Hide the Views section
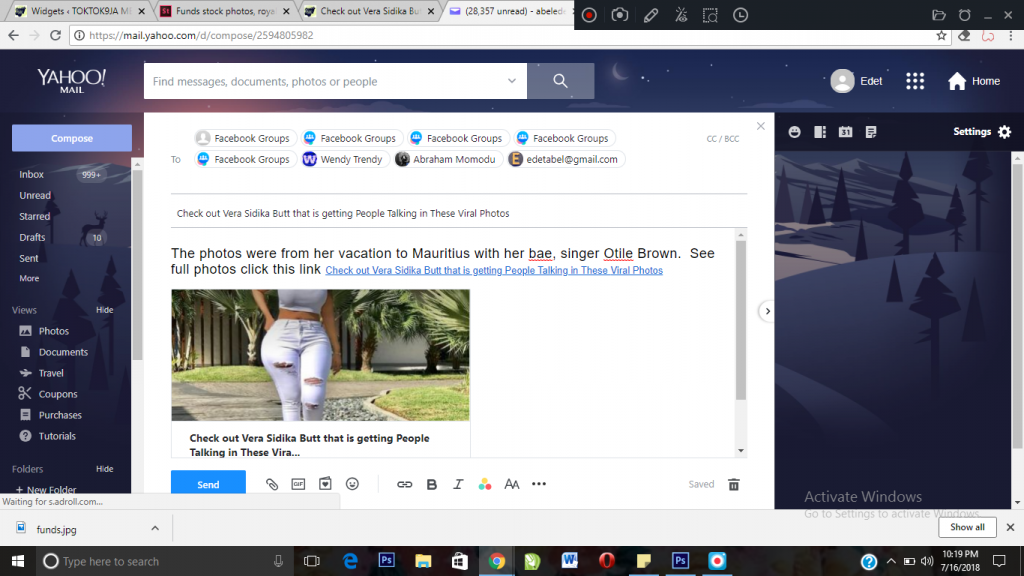Image resolution: width=1024 pixels, height=576 pixels. pos(104,310)
